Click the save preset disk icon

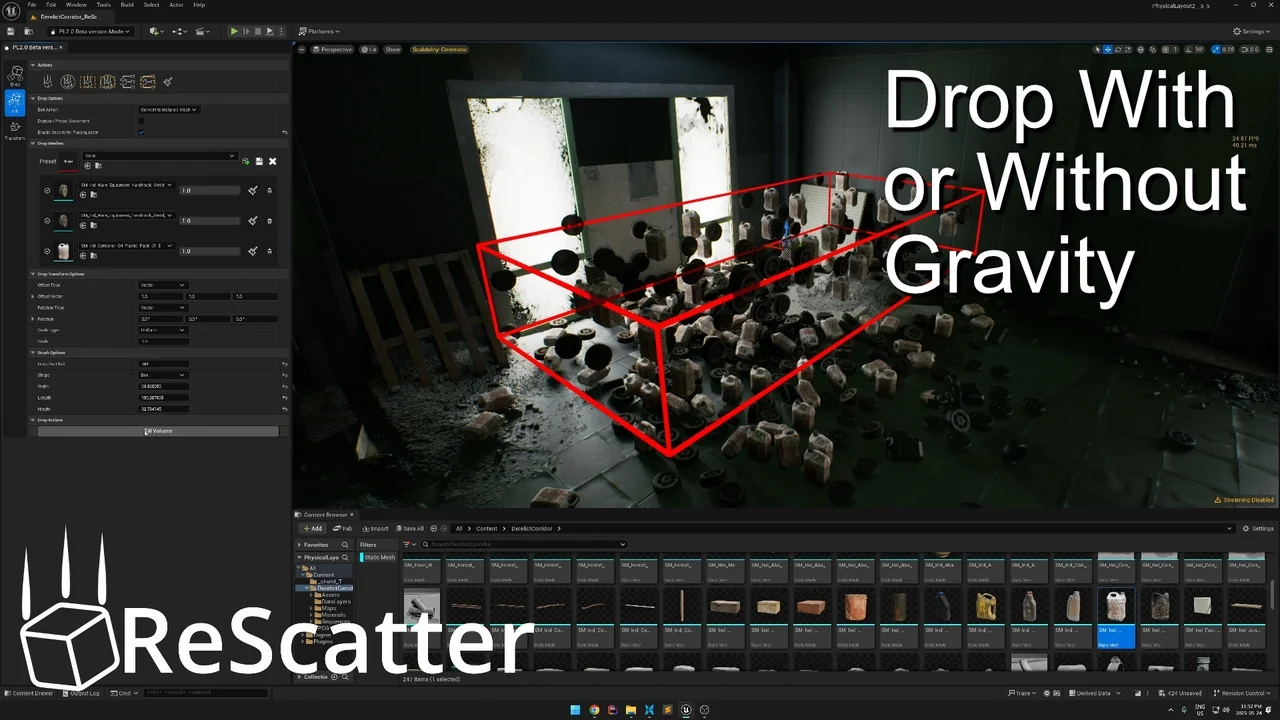point(260,161)
